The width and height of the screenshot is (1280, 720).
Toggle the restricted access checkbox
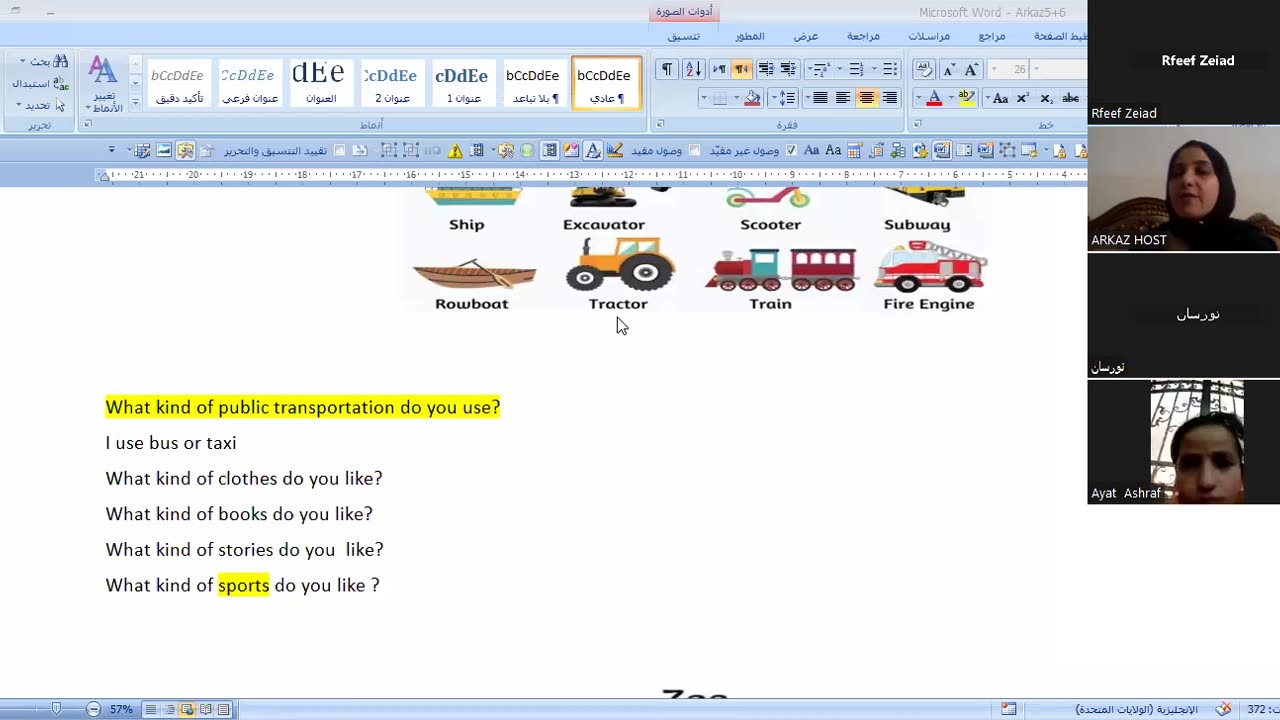pos(694,150)
